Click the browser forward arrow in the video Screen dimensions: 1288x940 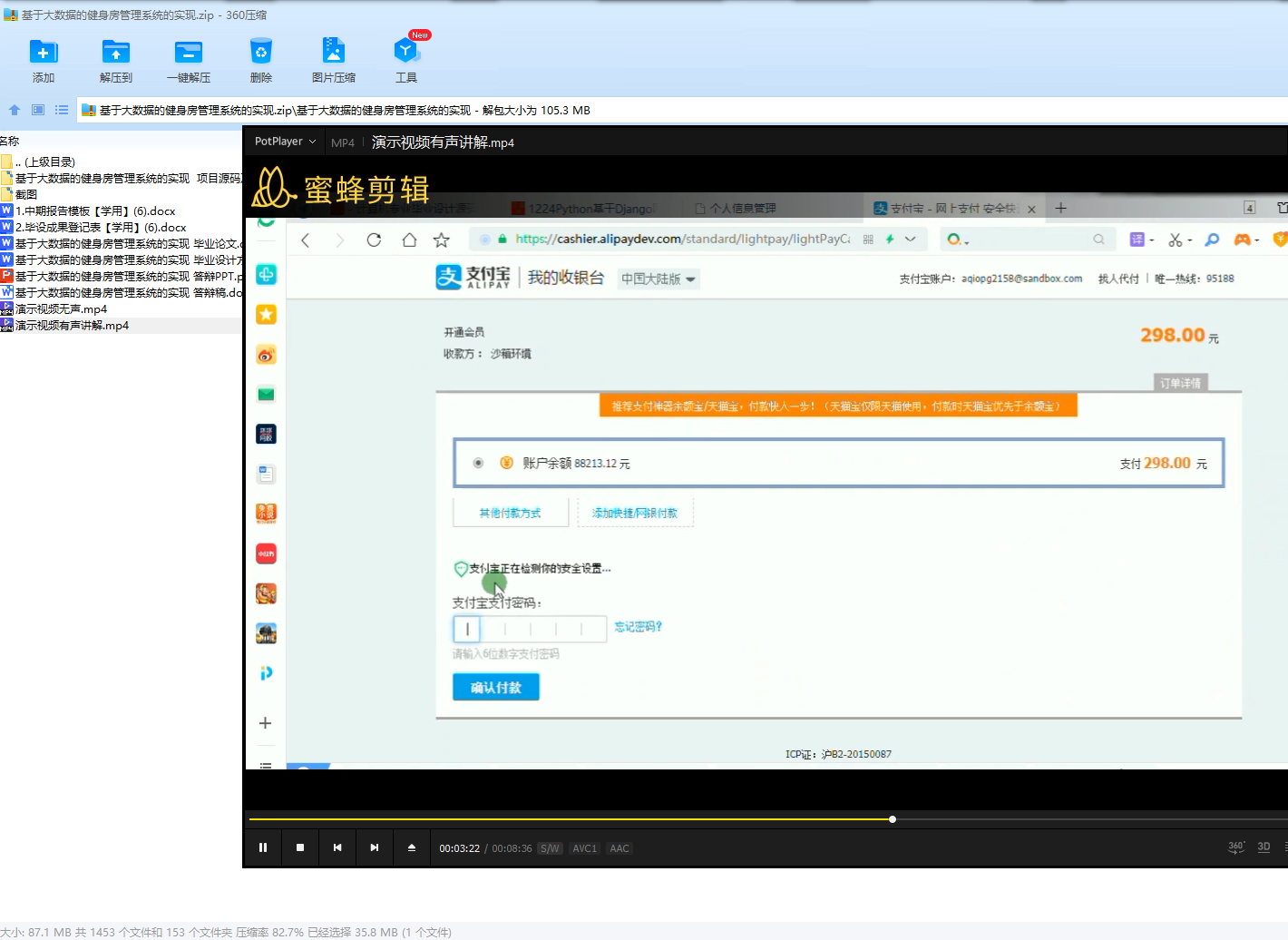point(339,240)
